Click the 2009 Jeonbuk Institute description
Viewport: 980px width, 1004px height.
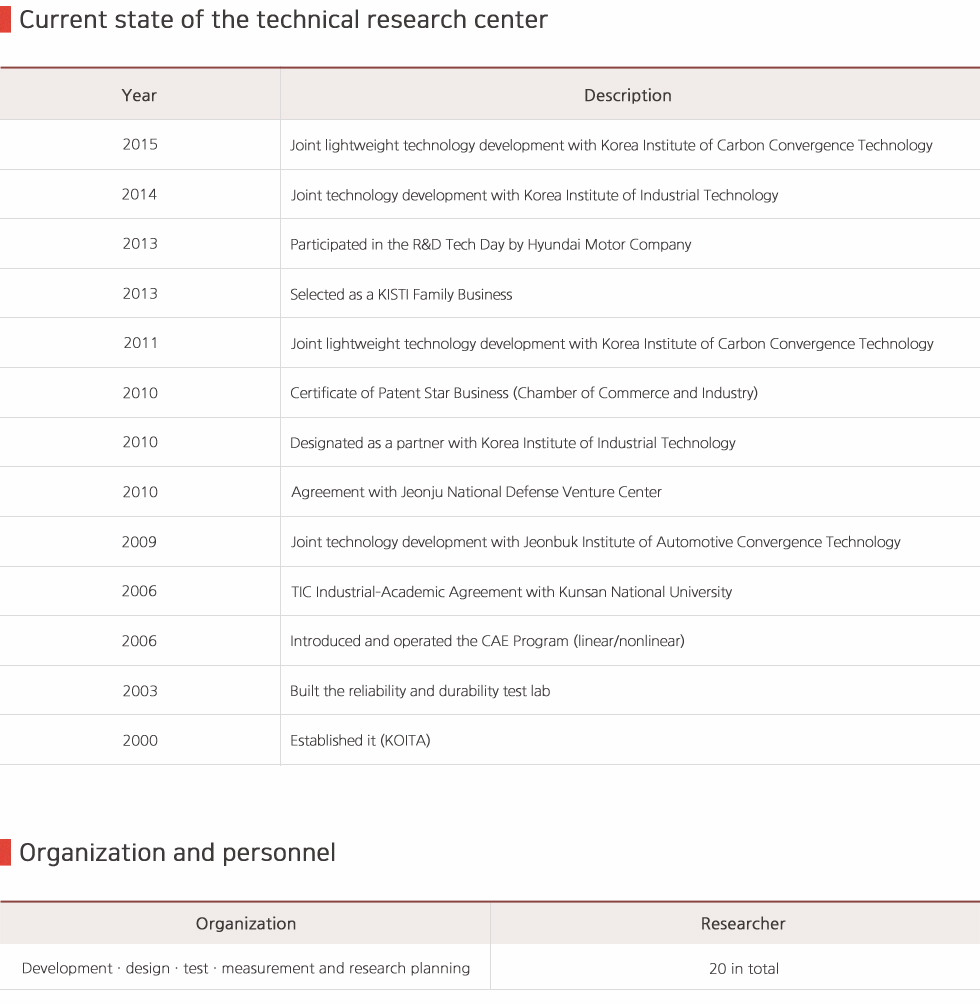point(595,542)
